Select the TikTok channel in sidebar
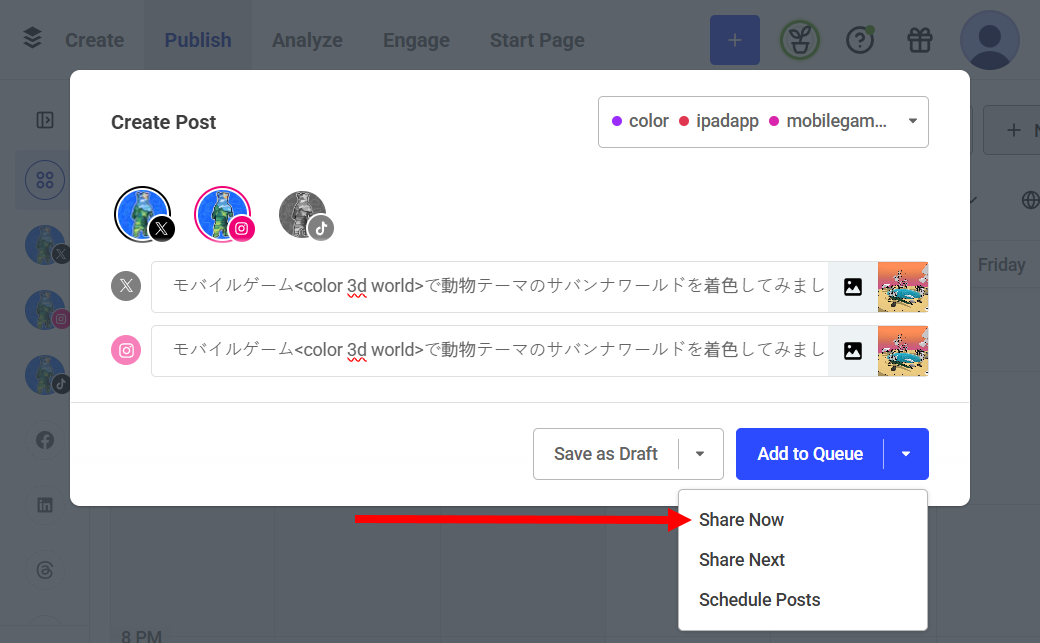The image size is (1040, 643). (x=46, y=375)
